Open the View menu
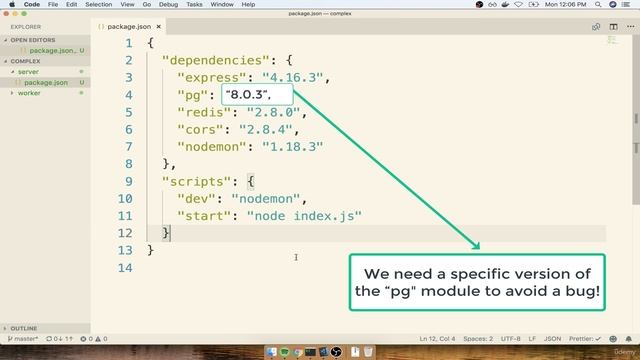This screenshot has width=640, height=360. tap(127, 4)
